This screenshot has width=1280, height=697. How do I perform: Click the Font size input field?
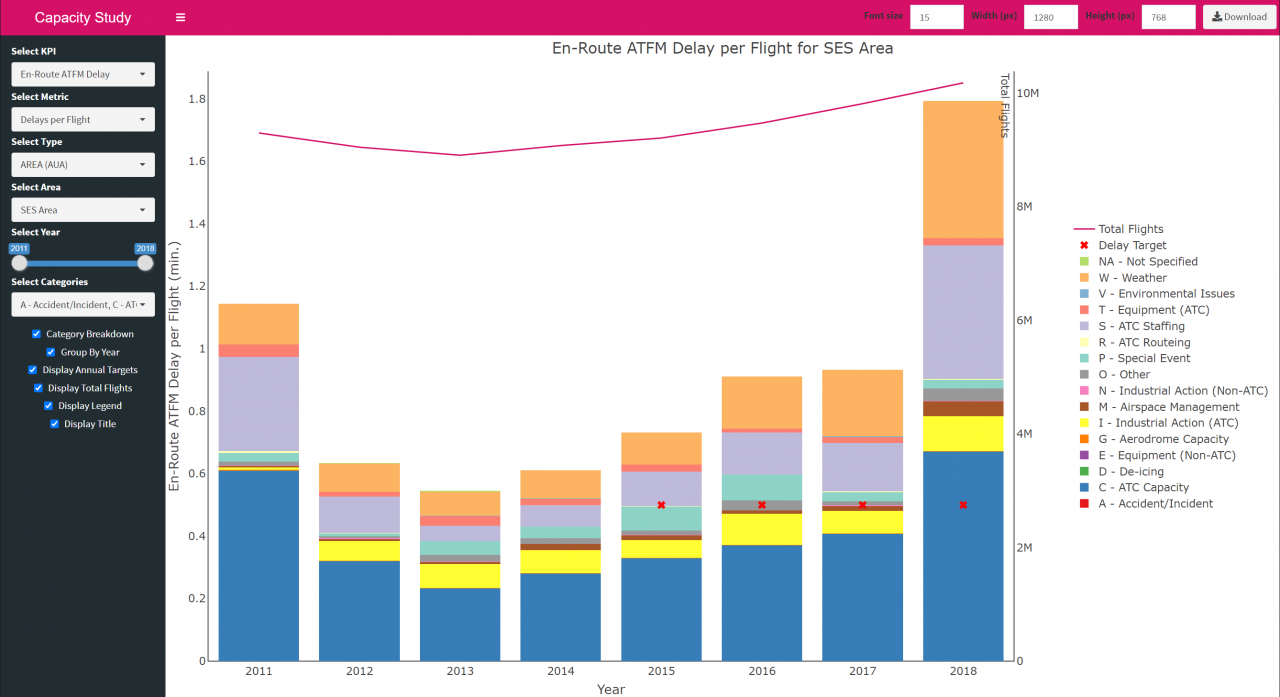pos(936,17)
